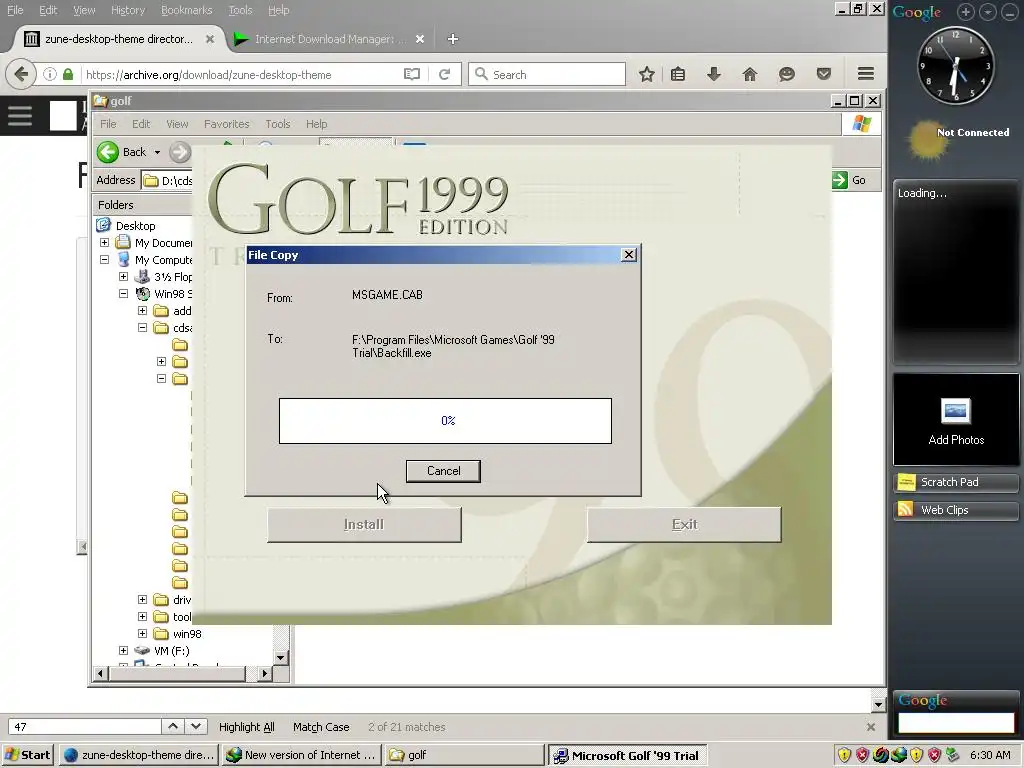Image resolution: width=1024 pixels, height=768 pixels.
Task: Open Scratch Pad gadget in sidebar
Action: click(x=956, y=482)
